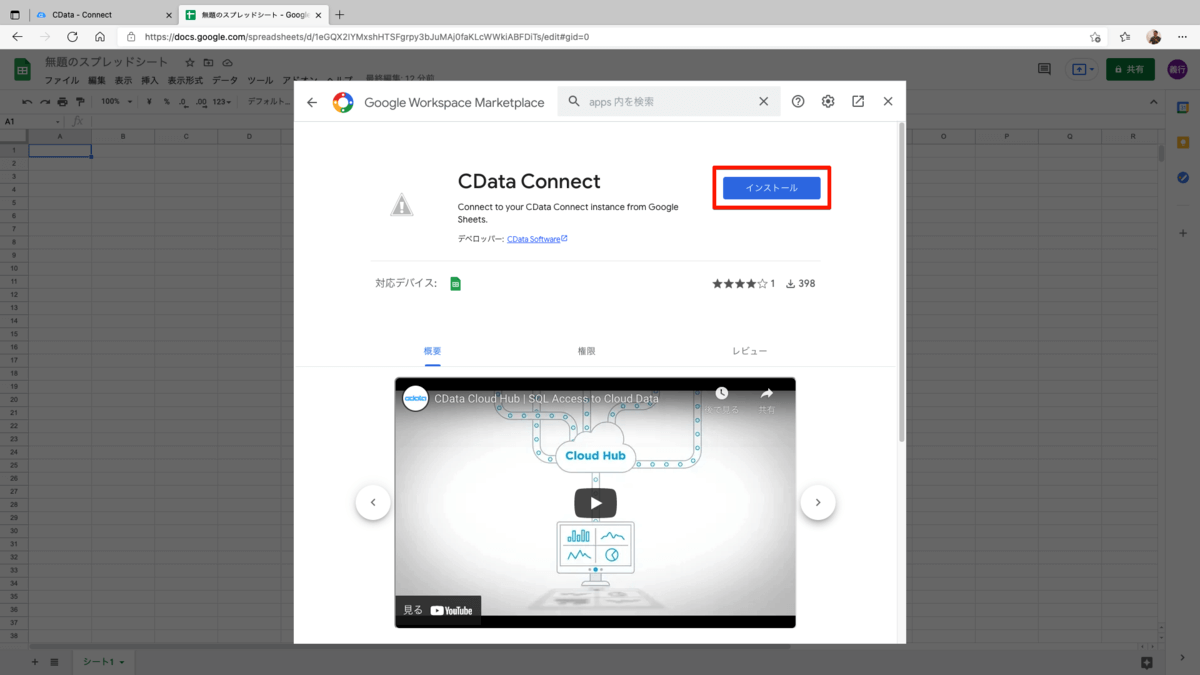Click the Google Workspace Marketplace logo
The height and width of the screenshot is (675, 1200).
(343, 102)
